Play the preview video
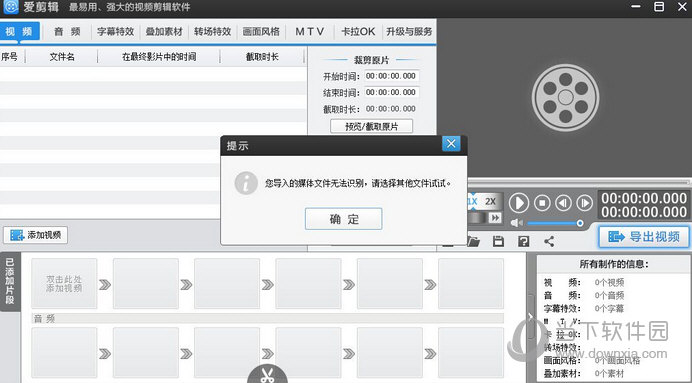 point(519,203)
